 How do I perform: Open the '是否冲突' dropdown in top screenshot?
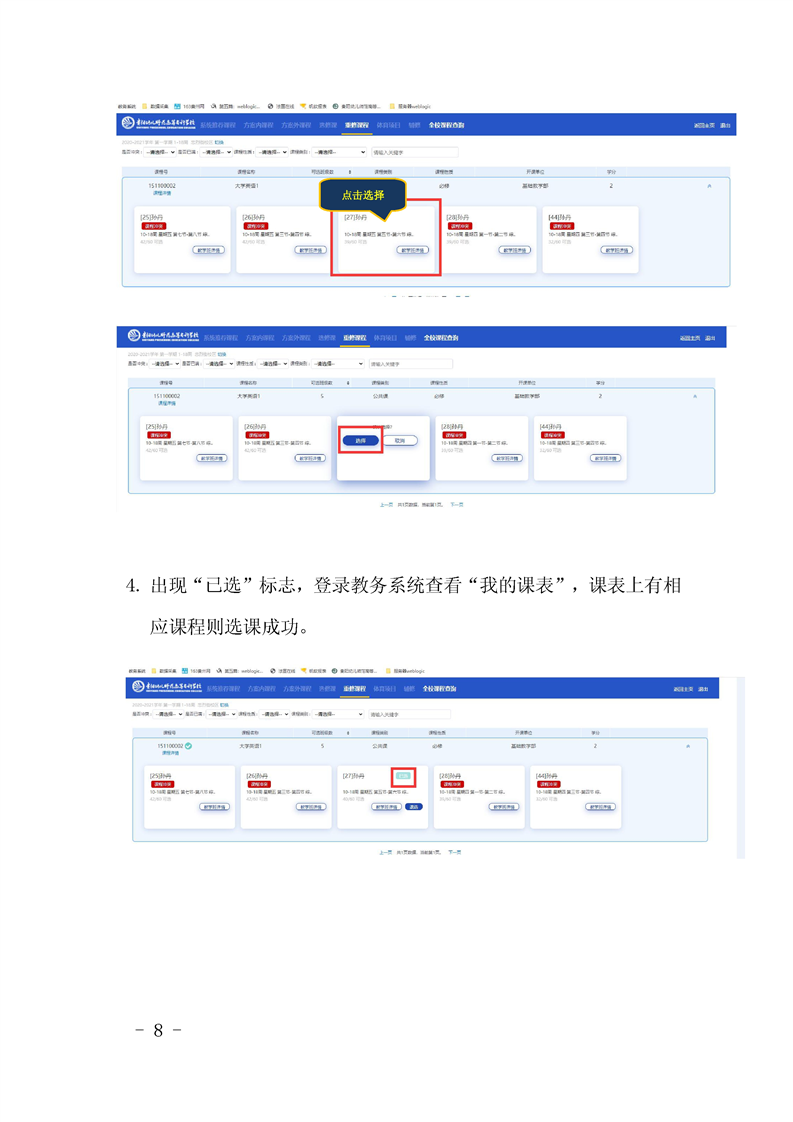159,153
